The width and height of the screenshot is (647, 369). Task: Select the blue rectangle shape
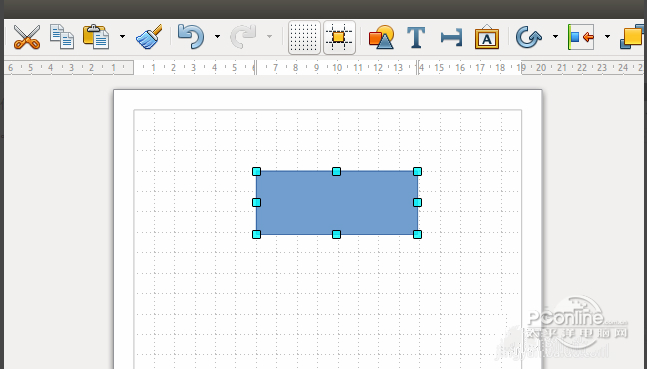337,203
